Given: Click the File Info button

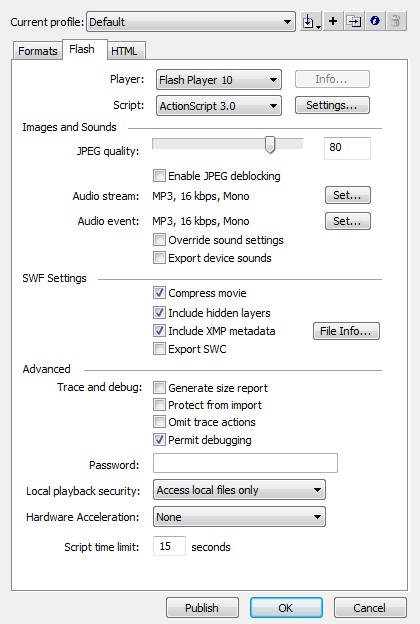Looking at the screenshot, I should pos(346,331).
